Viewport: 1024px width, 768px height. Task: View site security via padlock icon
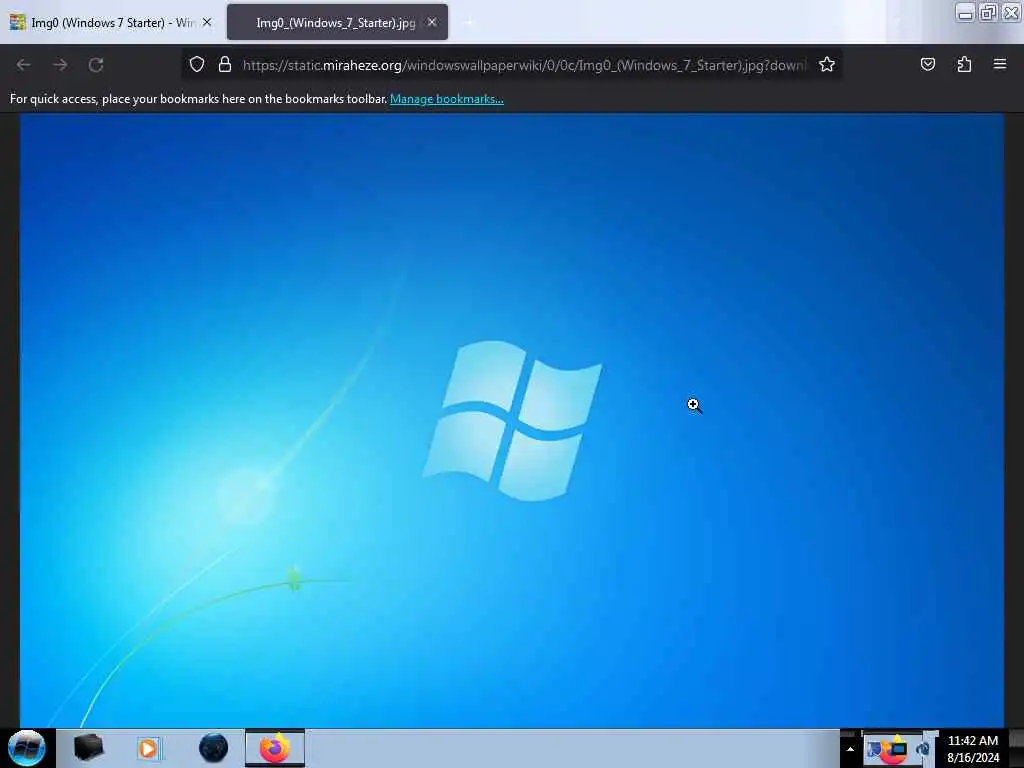(225, 65)
